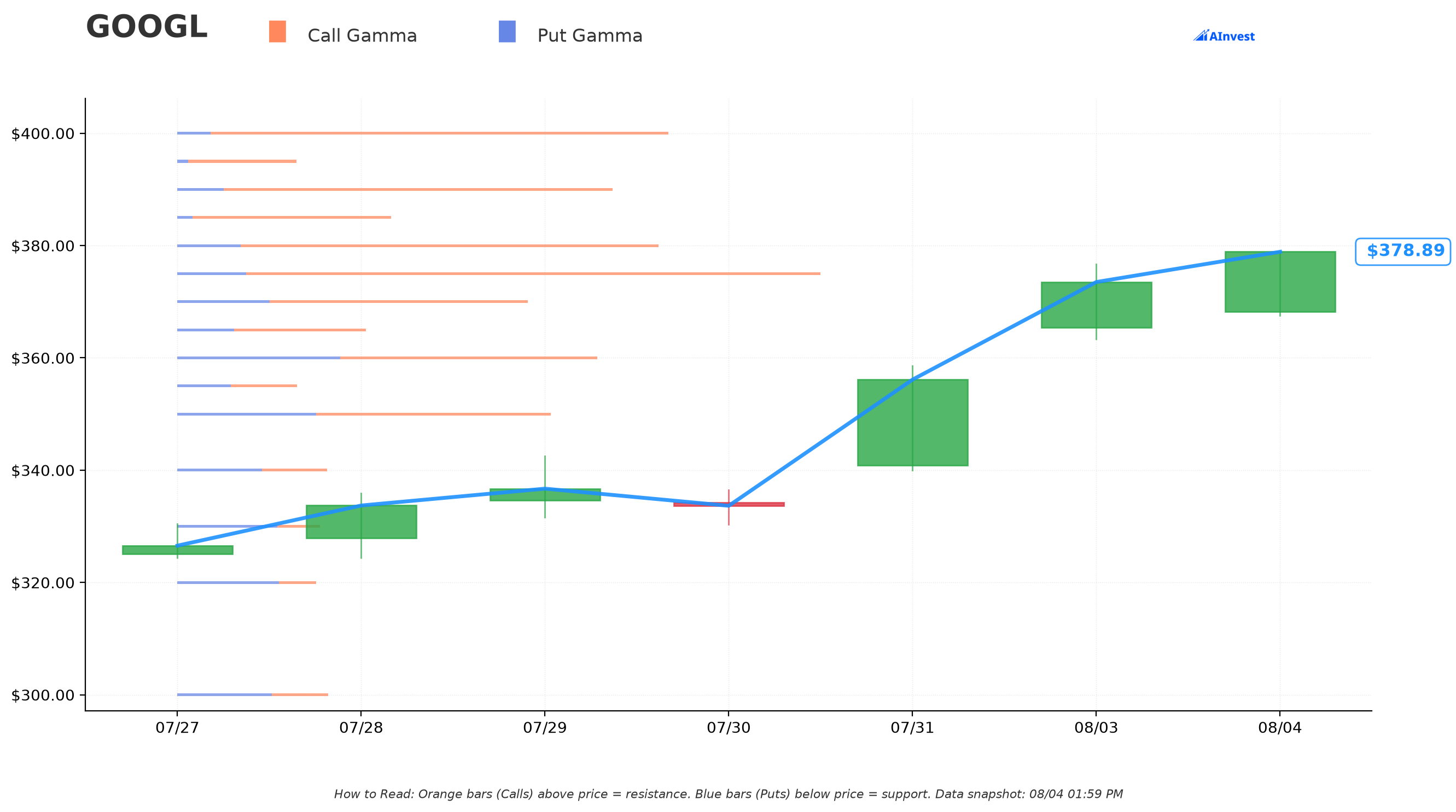Viewport: 1456px width, 812px height.
Task: Click the $380.00 y-axis label
Action: tap(44, 247)
